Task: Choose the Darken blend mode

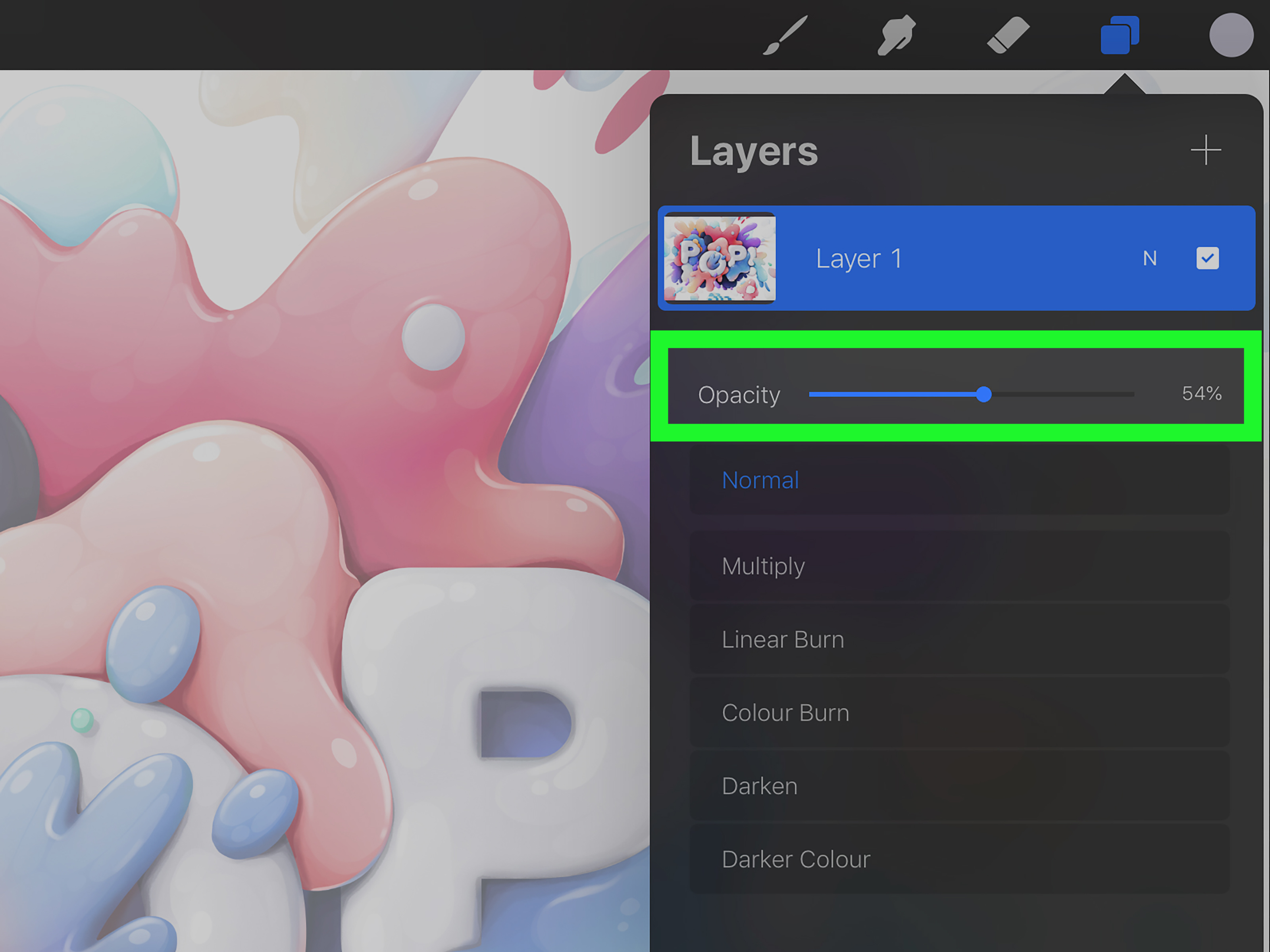Action: click(x=759, y=785)
